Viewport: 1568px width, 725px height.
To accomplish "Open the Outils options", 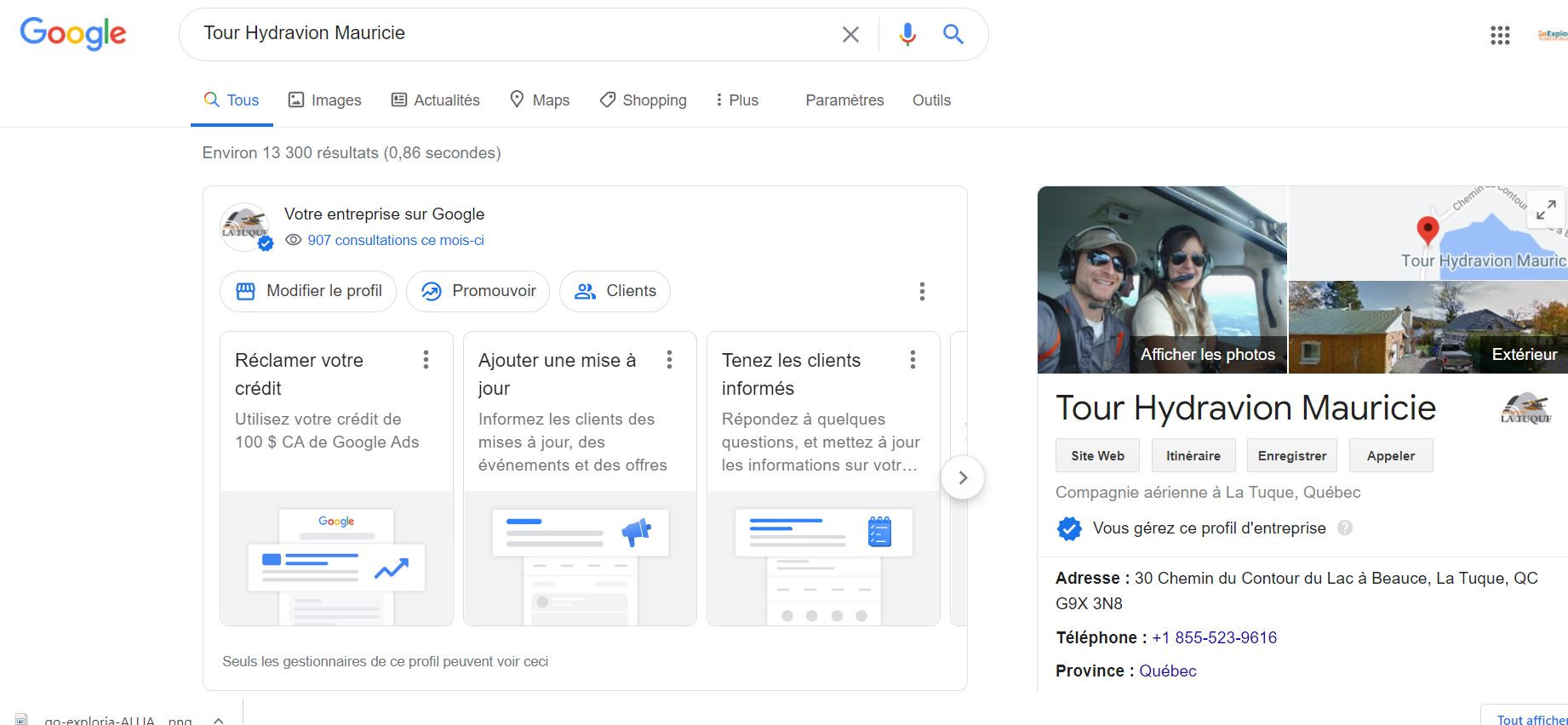I will (931, 100).
